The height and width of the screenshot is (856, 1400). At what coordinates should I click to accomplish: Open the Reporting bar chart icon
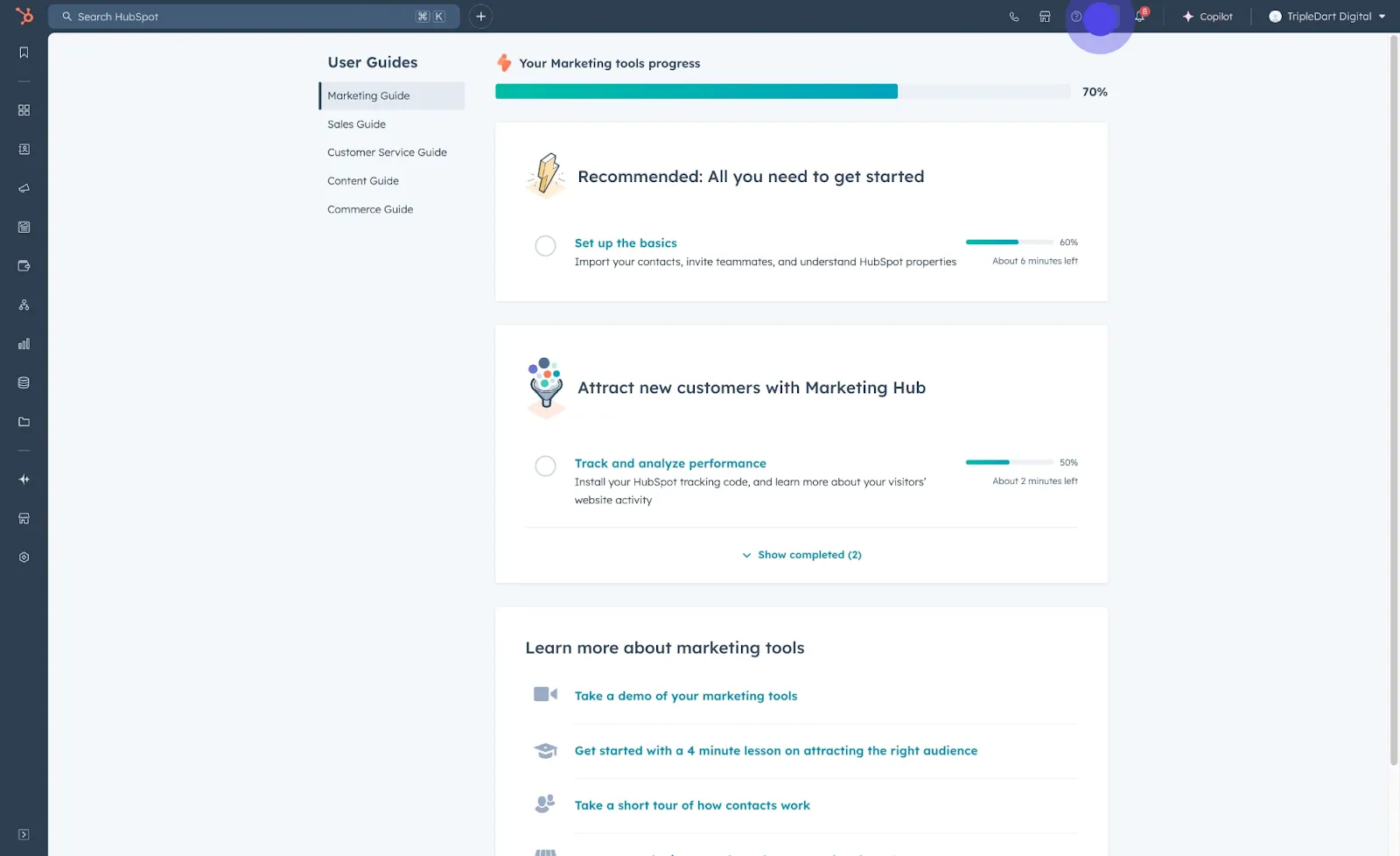point(24,344)
